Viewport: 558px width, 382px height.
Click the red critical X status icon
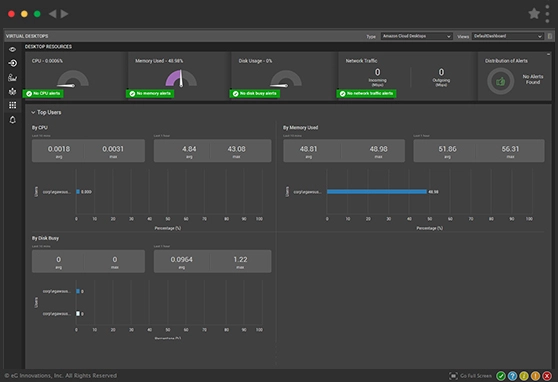tap(547, 376)
